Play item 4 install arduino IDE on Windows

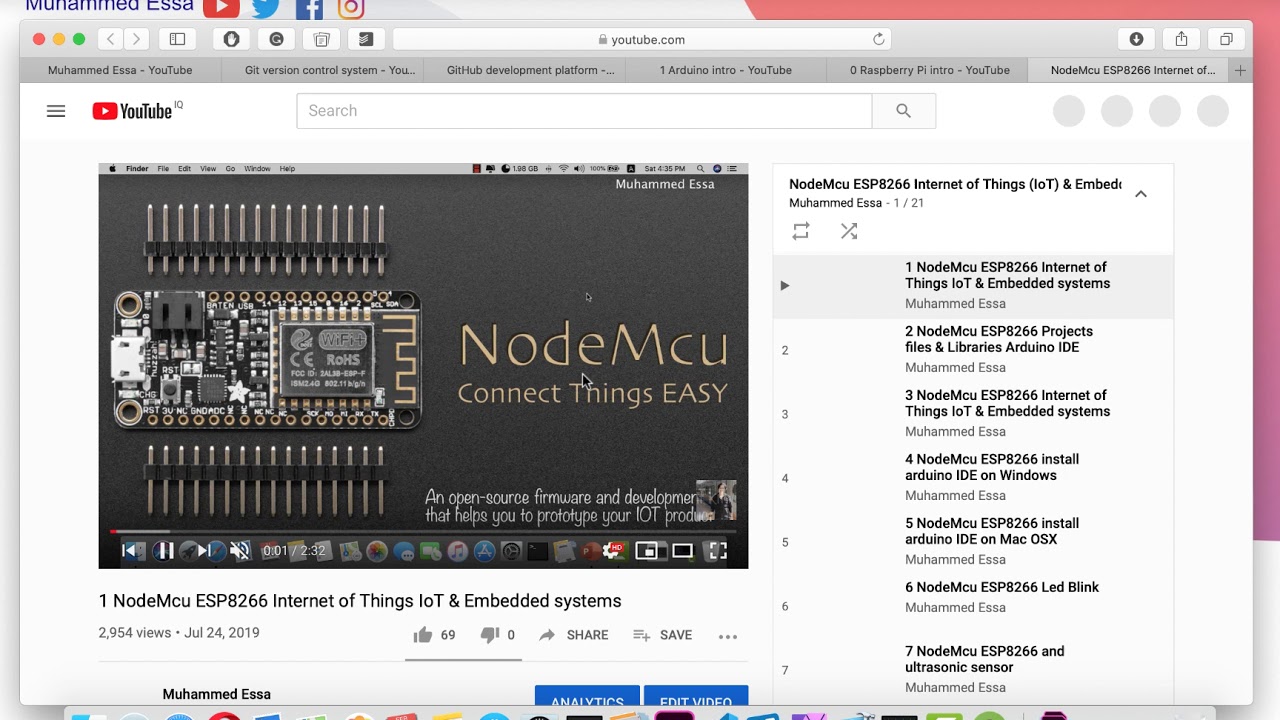tap(973, 478)
